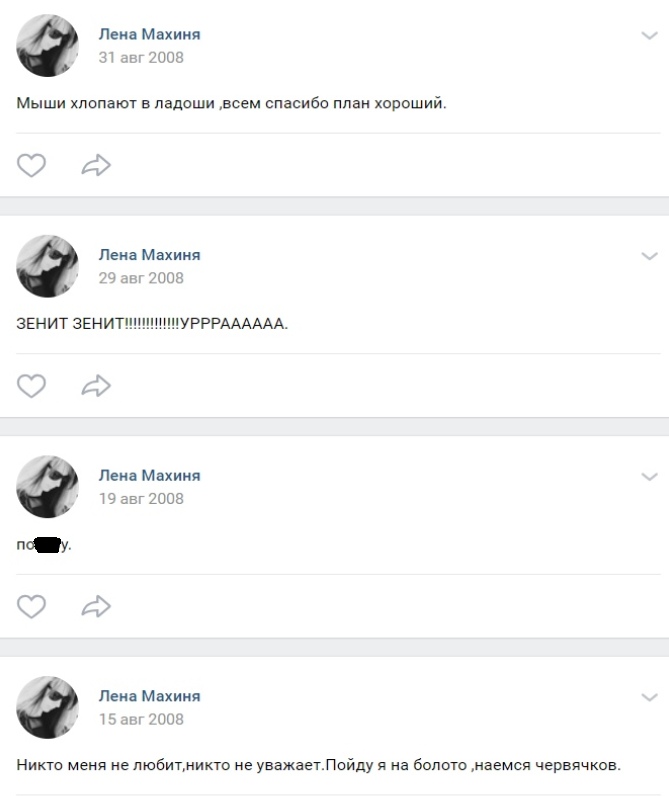
Task: Open author avatar on 31 авг post
Action: coord(48,46)
